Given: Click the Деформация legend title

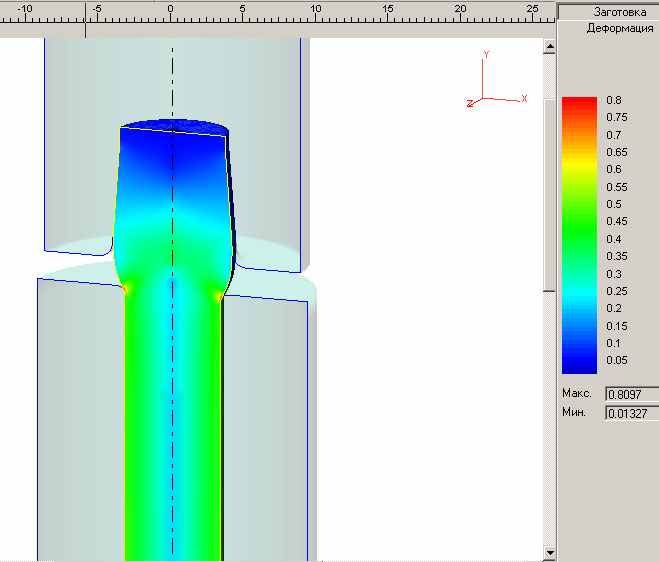Looking at the screenshot, I should (x=620, y=28).
